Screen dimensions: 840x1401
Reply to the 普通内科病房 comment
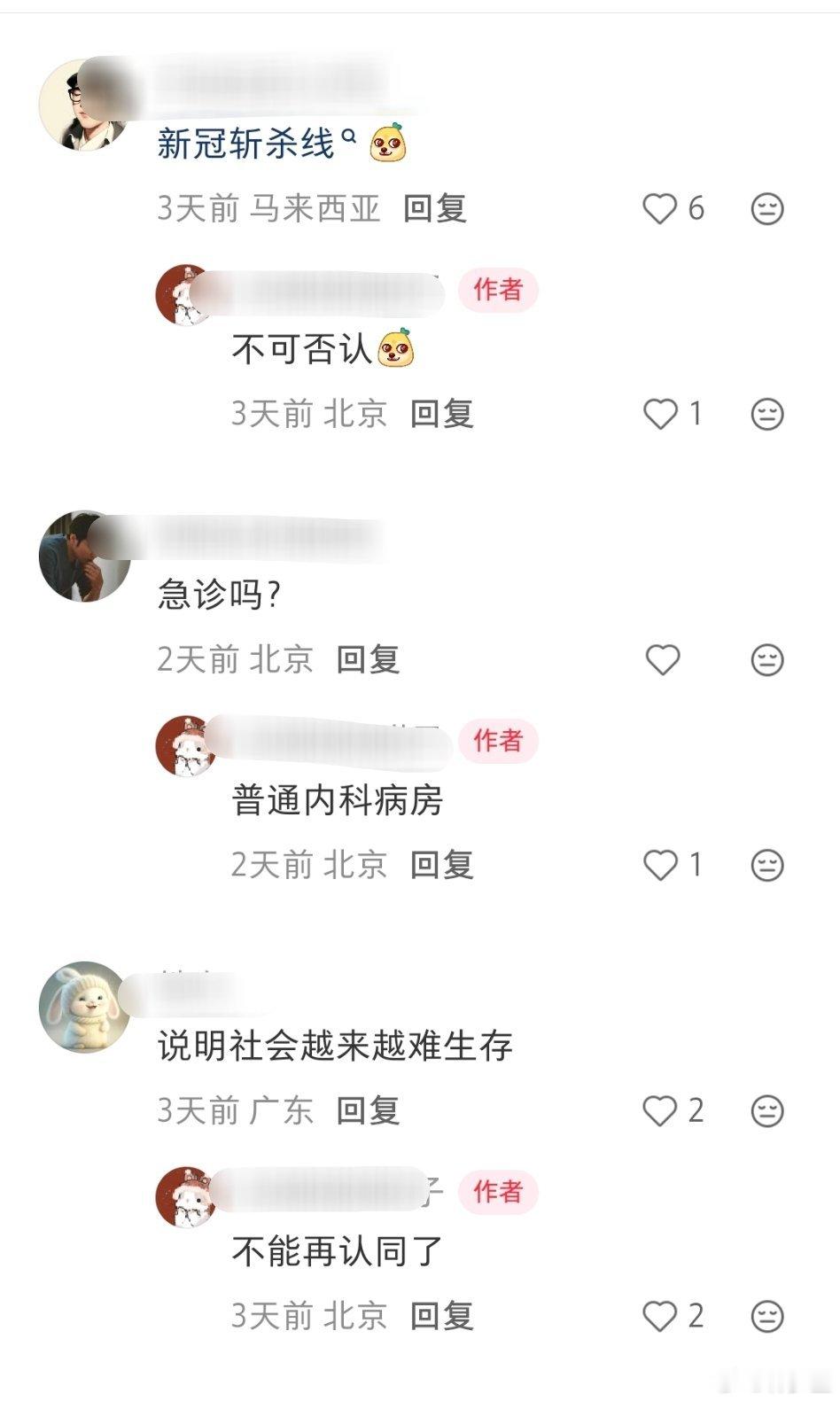(441, 865)
